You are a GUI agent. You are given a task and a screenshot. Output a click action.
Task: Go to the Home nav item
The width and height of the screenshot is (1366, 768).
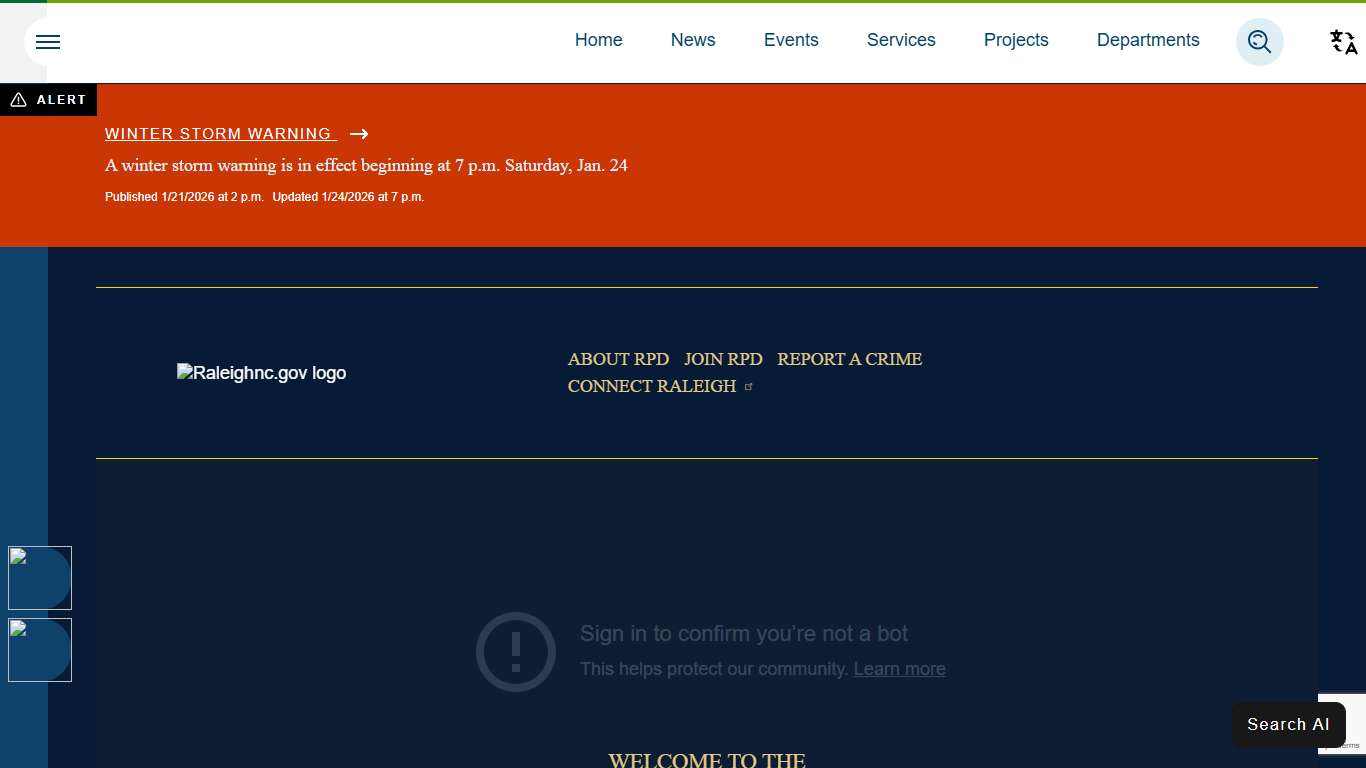click(x=598, y=40)
